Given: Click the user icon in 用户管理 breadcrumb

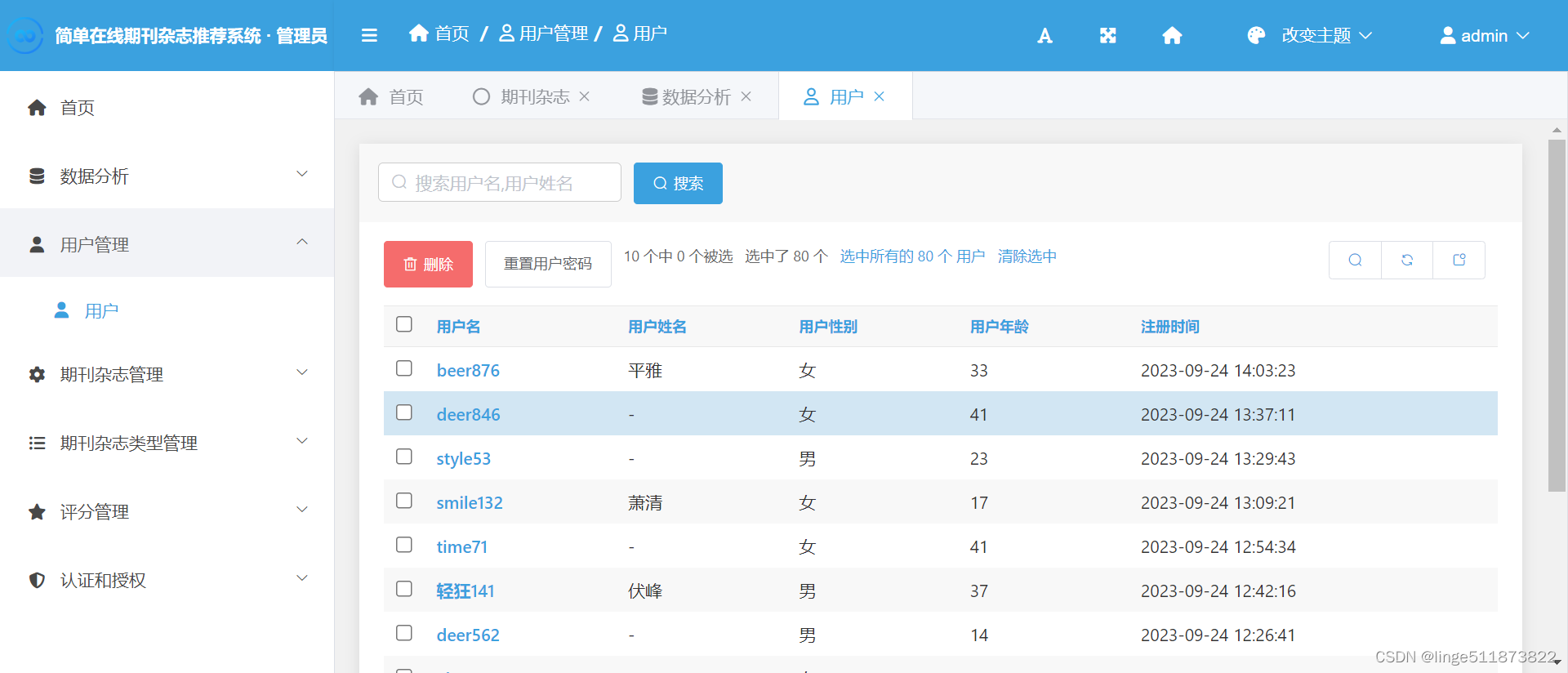Looking at the screenshot, I should click(x=506, y=33).
